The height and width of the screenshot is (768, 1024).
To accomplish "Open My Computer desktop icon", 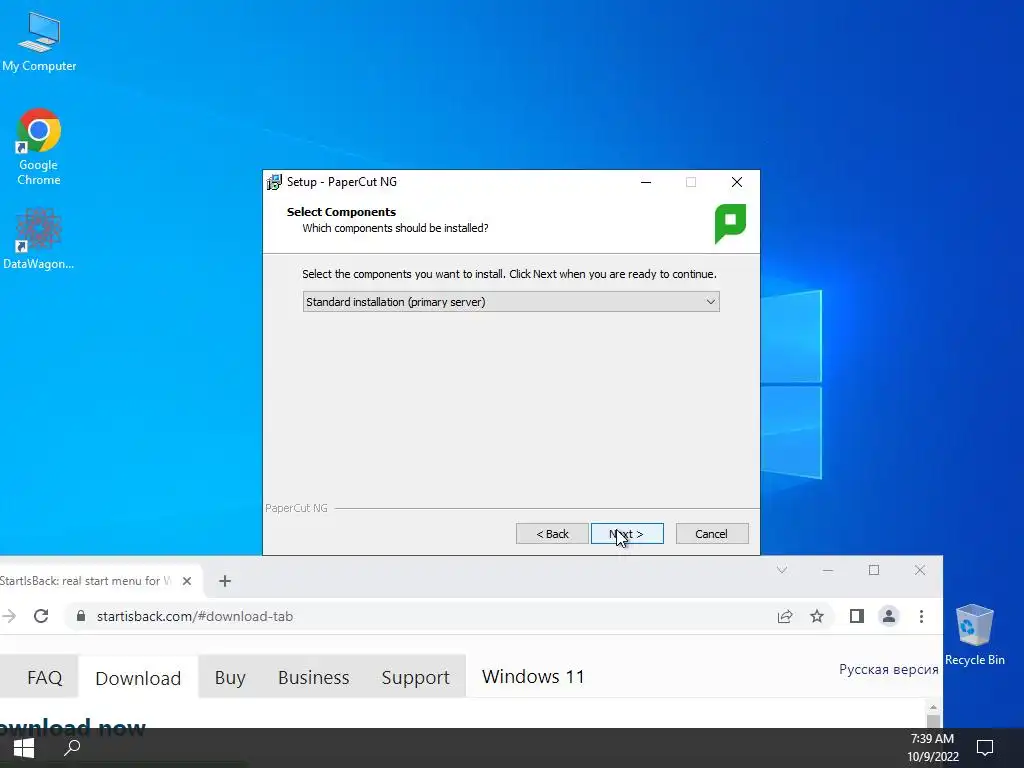I will 39,42.
